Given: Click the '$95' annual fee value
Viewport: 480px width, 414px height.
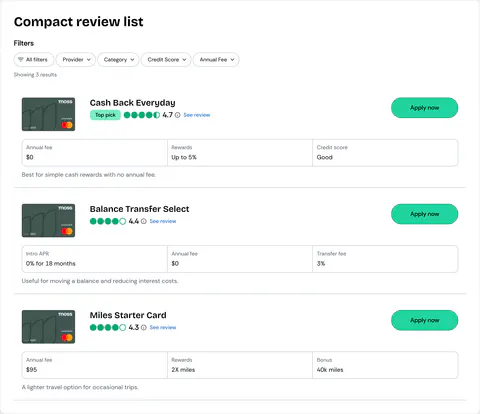Looking at the screenshot, I should [32, 370].
